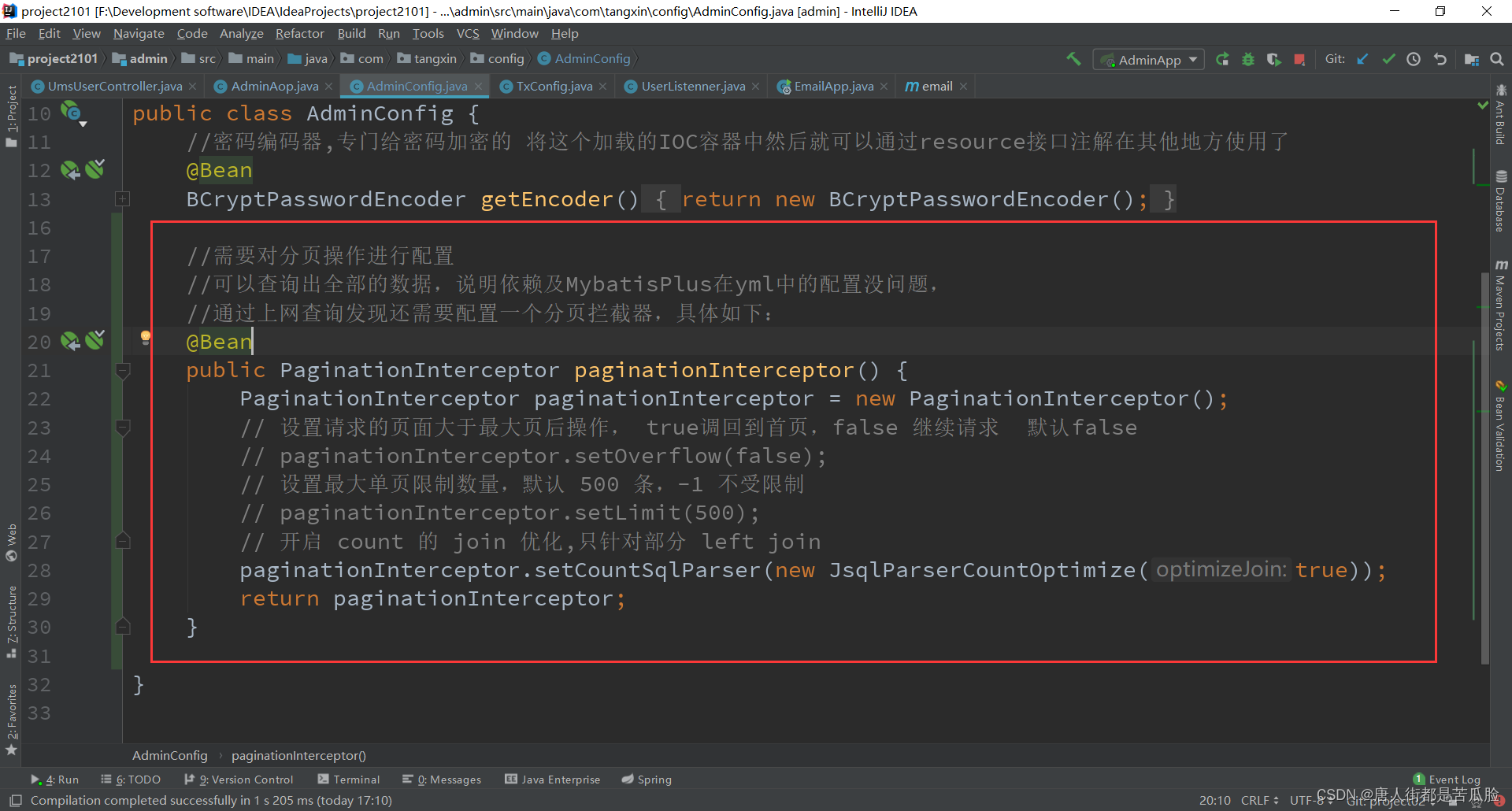Open the VCS menu
The image size is (1512, 811).
[x=468, y=34]
